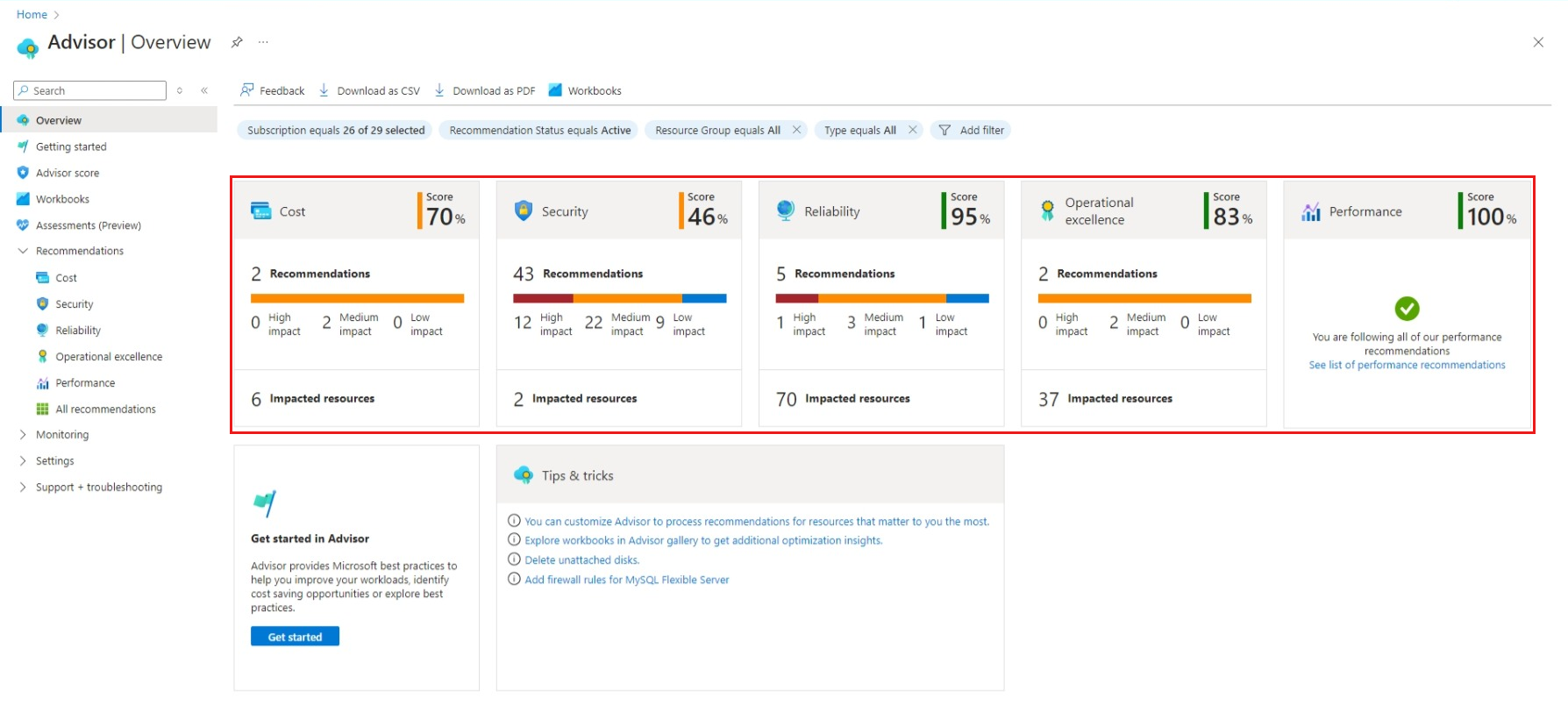Viewport: 1568px width, 705px height.
Task: Expand the Settings section
Action: (23, 461)
